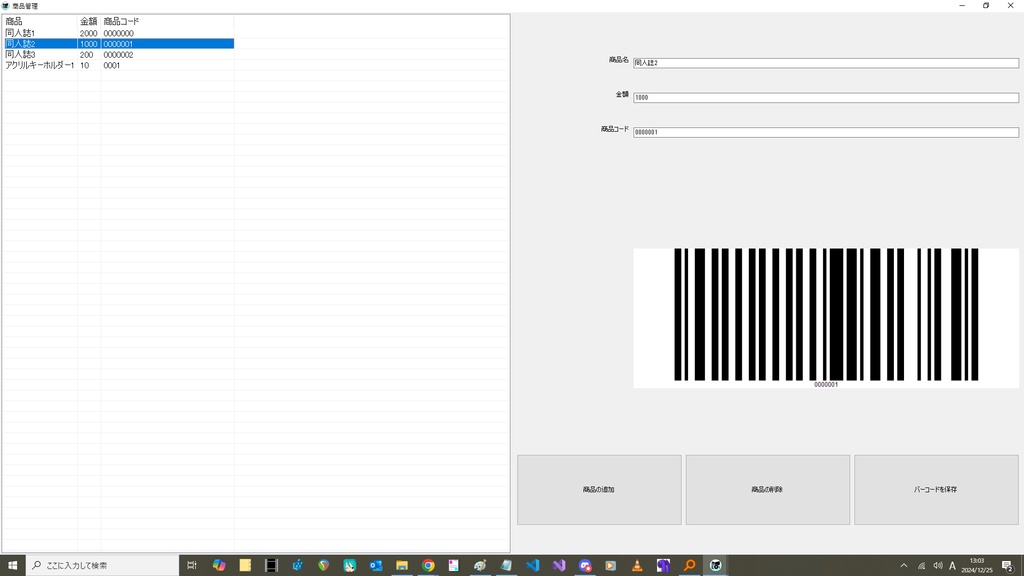Open Visual Studio Code from the taskbar
The image size is (1024, 576).
click(x=532, y=566)
